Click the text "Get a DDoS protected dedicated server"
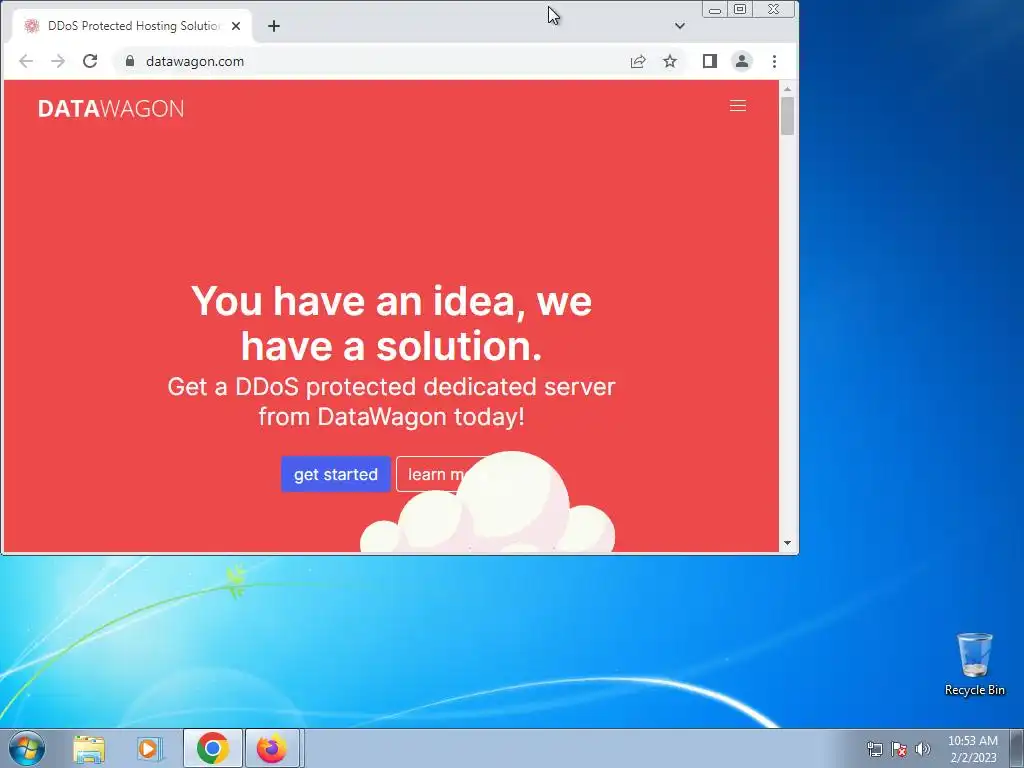This screenshot has height=768, width=1024. click(391, 387)
